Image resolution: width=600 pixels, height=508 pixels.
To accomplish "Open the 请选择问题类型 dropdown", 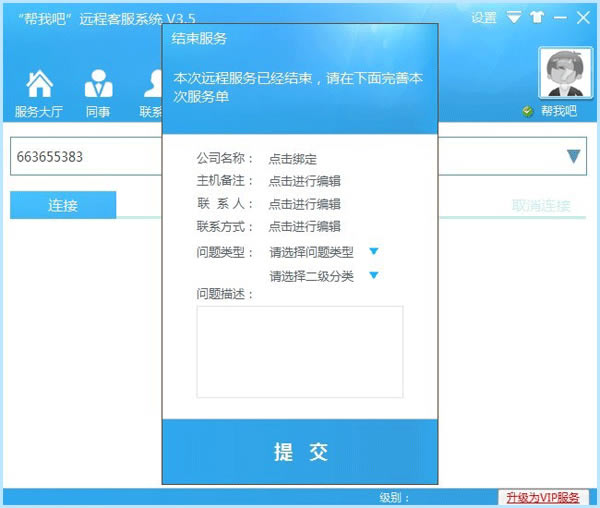I will tap(324, 252).
